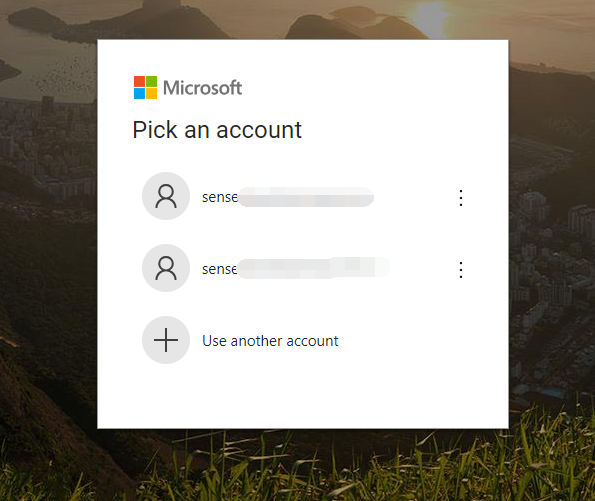
Task: Select the second 'sense' account email text
Action: pyautogui.click(x=296, y=269)
